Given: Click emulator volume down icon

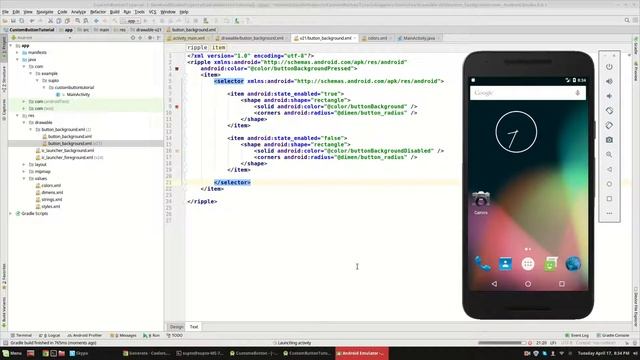Looking at the screenshot, I should coord(609,96).
